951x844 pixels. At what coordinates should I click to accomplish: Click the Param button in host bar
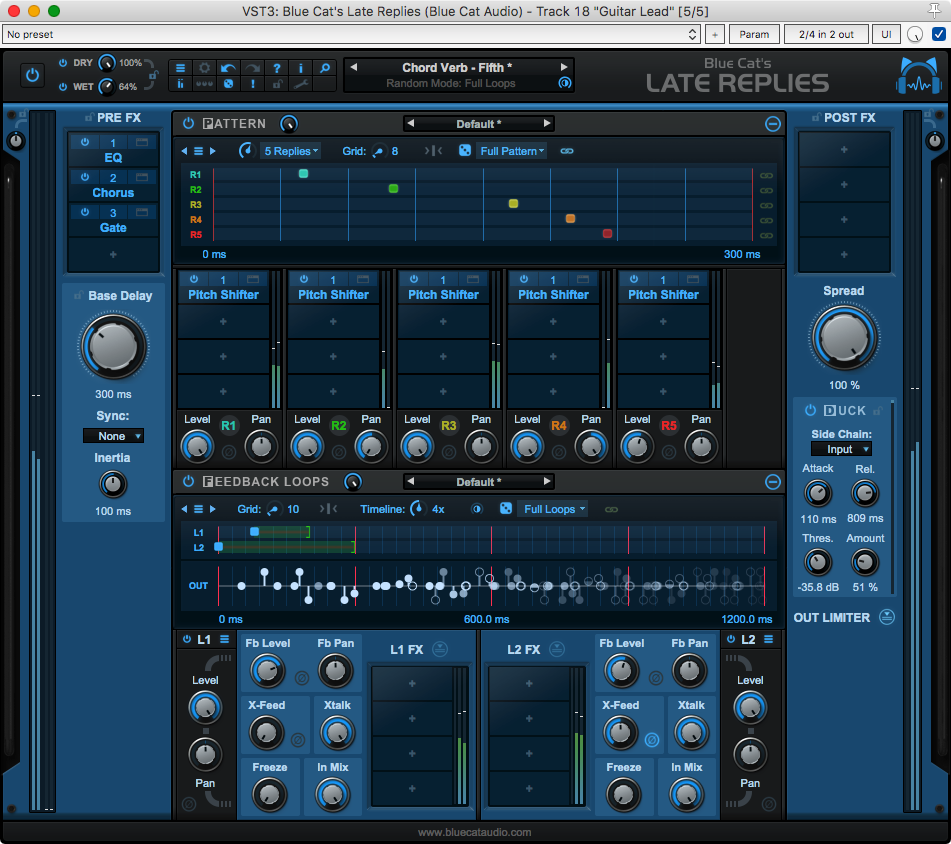pyautogui.click(x=754, y=34)
